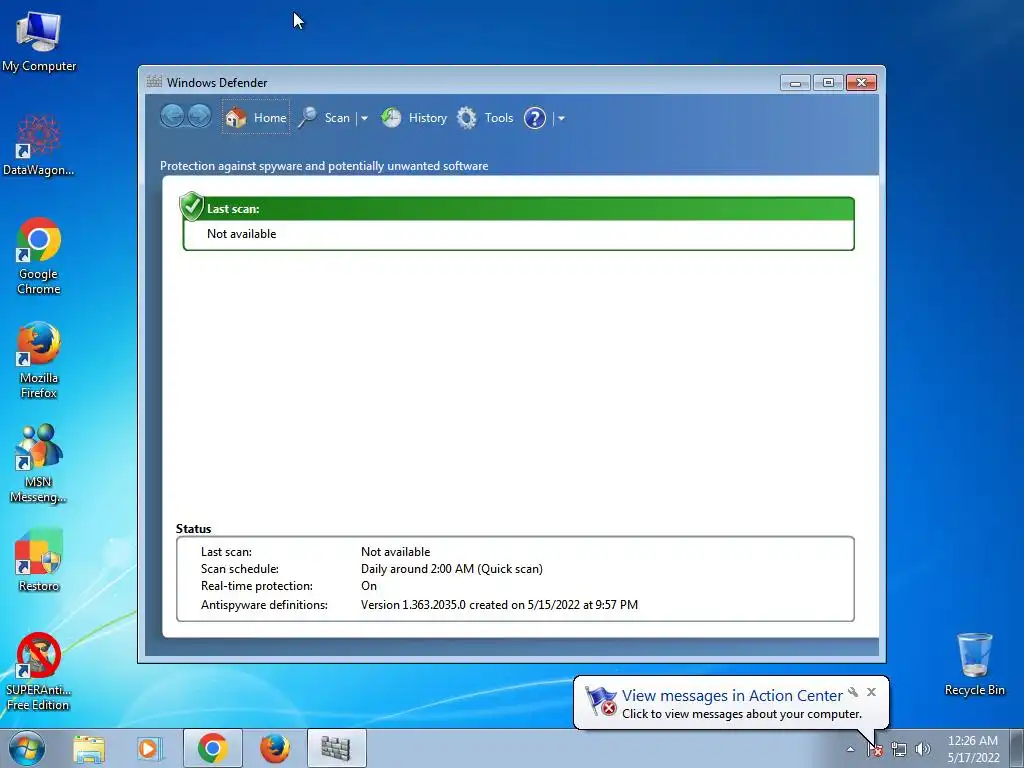Select Mozilla Firefox desktop shortcut
This screenshot has height=768, width=1024.
tap(39, 360)
